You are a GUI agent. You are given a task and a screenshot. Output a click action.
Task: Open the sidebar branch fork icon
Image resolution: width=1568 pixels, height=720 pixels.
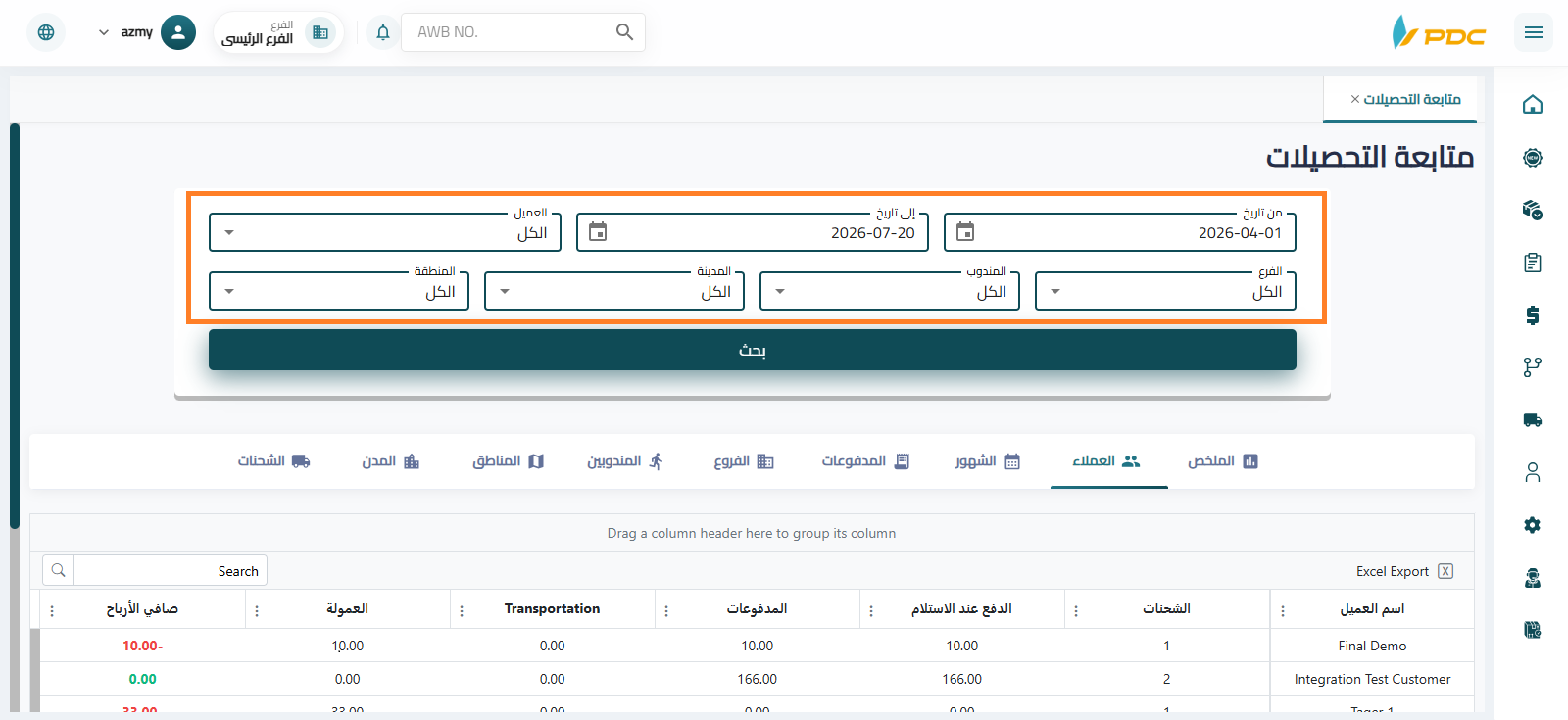tap(1533, 367)
